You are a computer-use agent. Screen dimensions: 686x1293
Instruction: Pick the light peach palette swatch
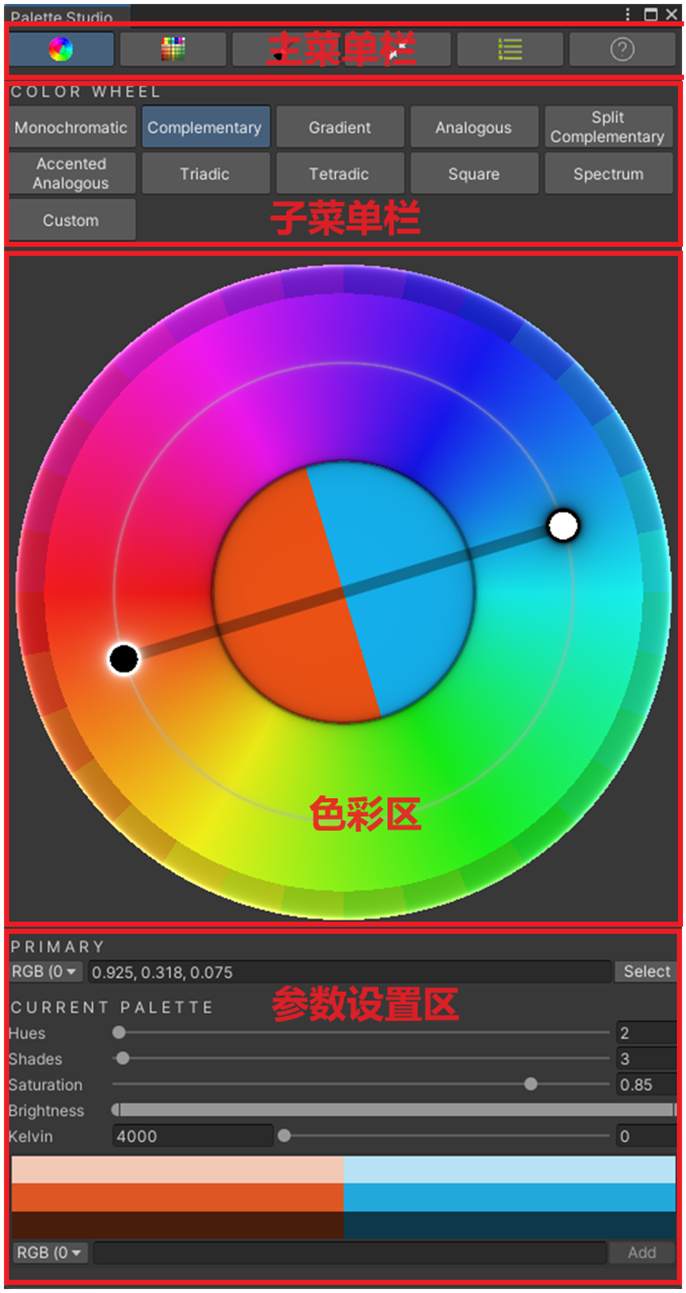click(177, 1170)
